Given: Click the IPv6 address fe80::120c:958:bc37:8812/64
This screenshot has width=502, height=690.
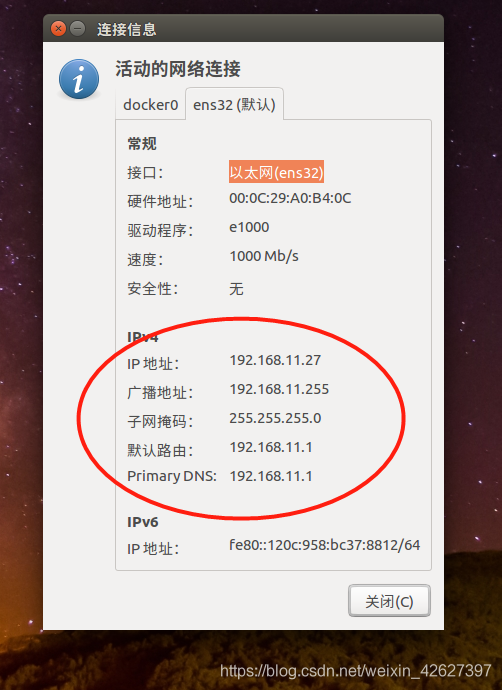Looking at the screenshot, I should point(325,545).
